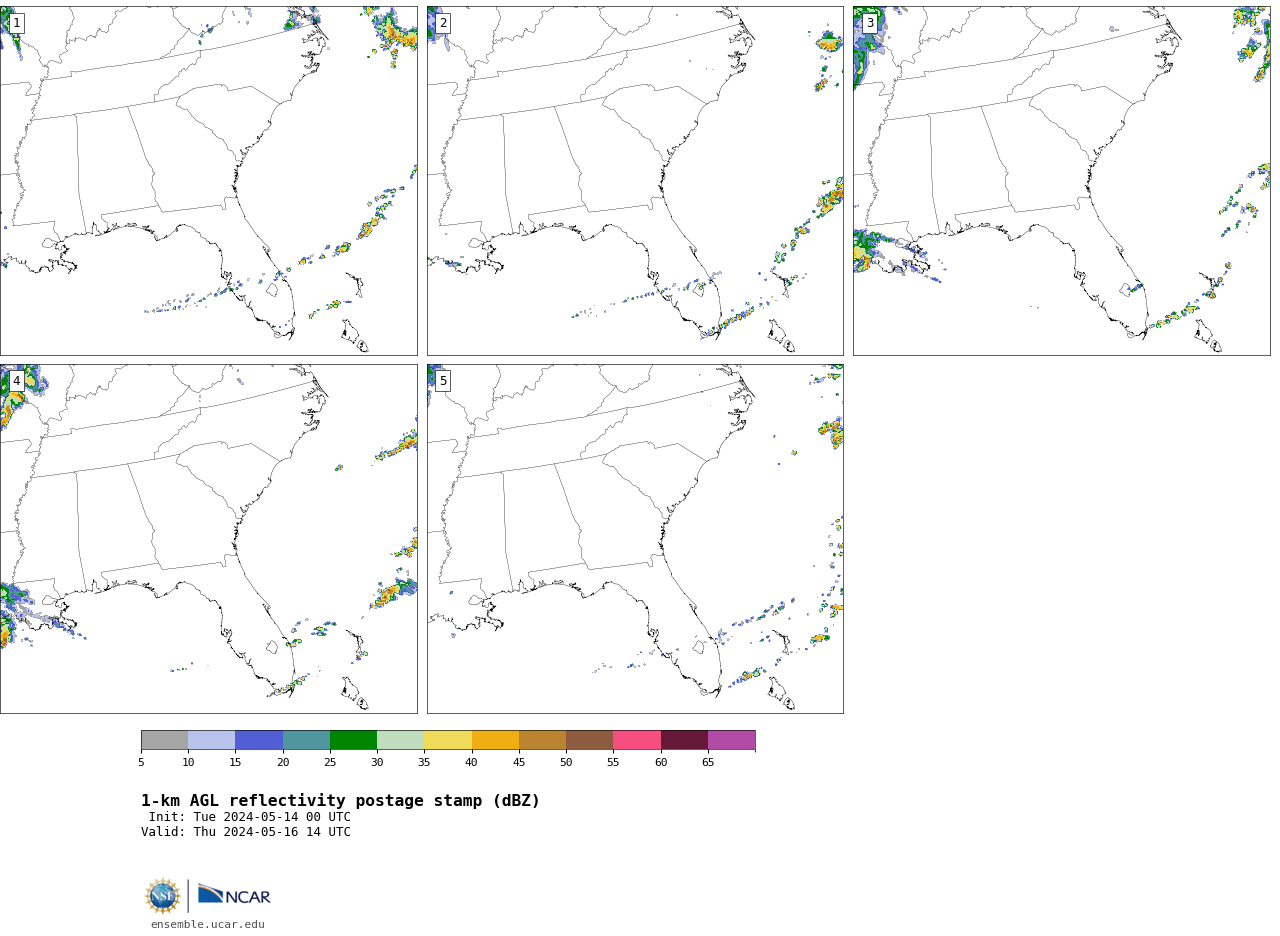Click the light blue 10-15 dBZ swatch

[x=211, y=740]
